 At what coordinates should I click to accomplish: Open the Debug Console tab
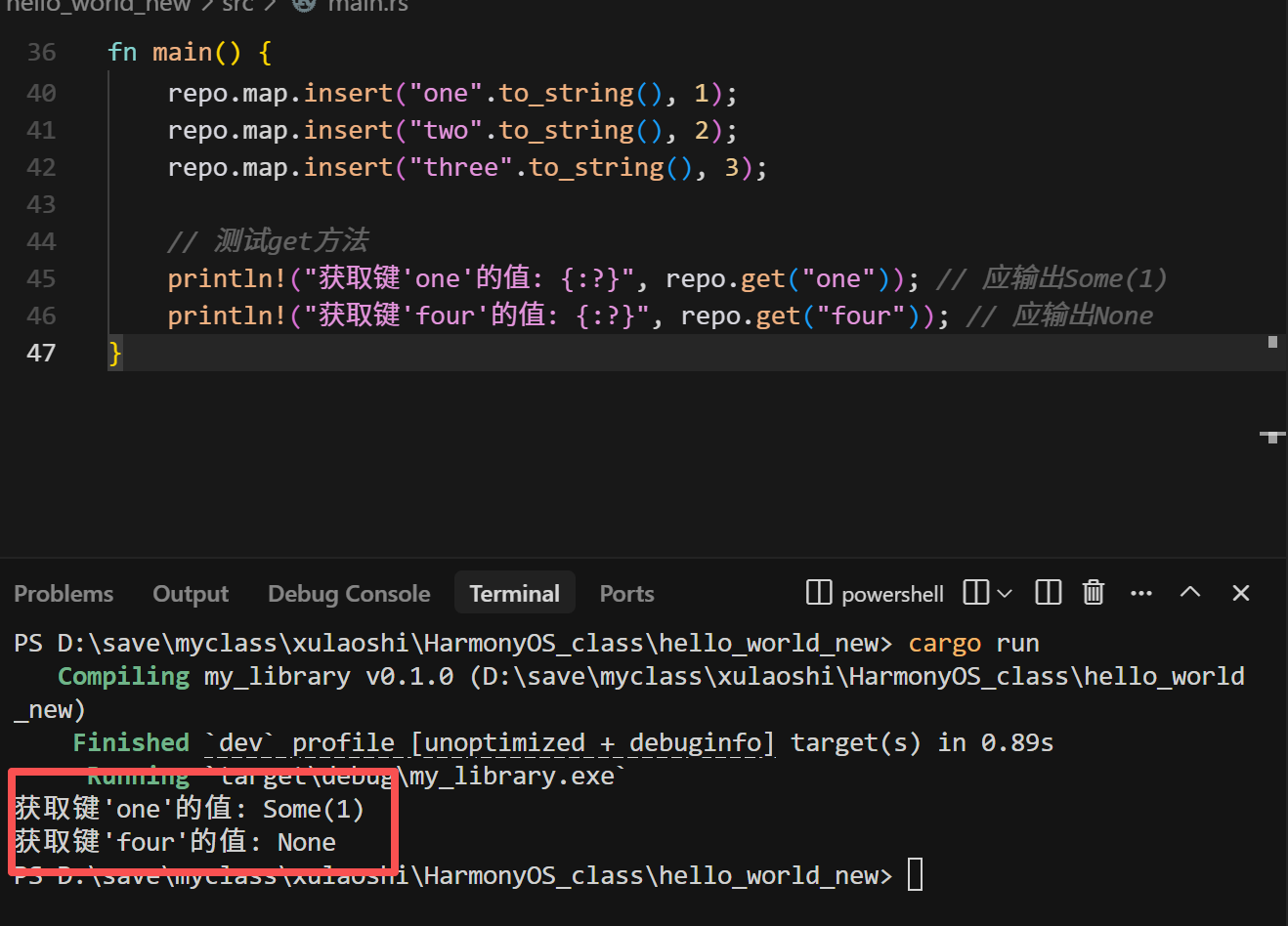(349, 594)
